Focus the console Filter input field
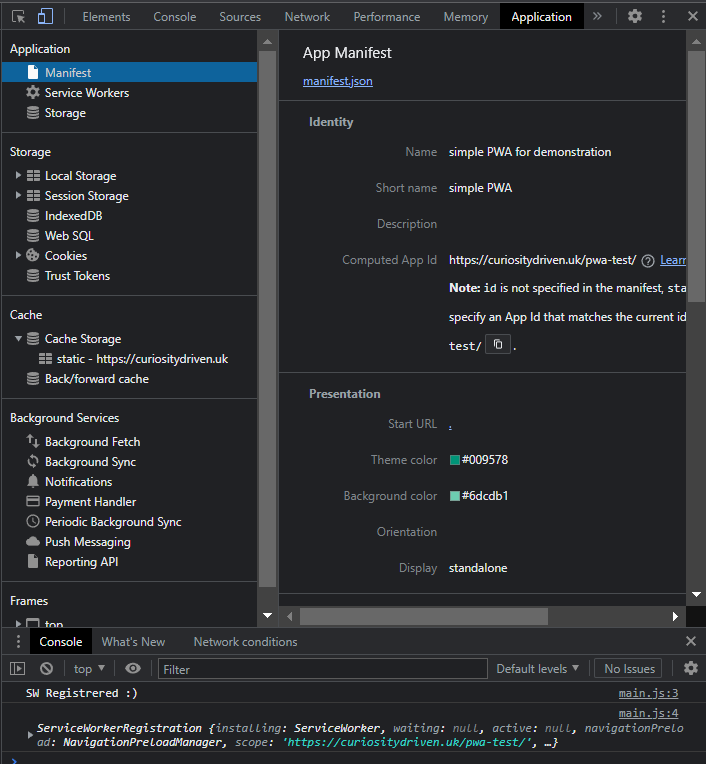706x764 pixels. [x=323, y=669]
